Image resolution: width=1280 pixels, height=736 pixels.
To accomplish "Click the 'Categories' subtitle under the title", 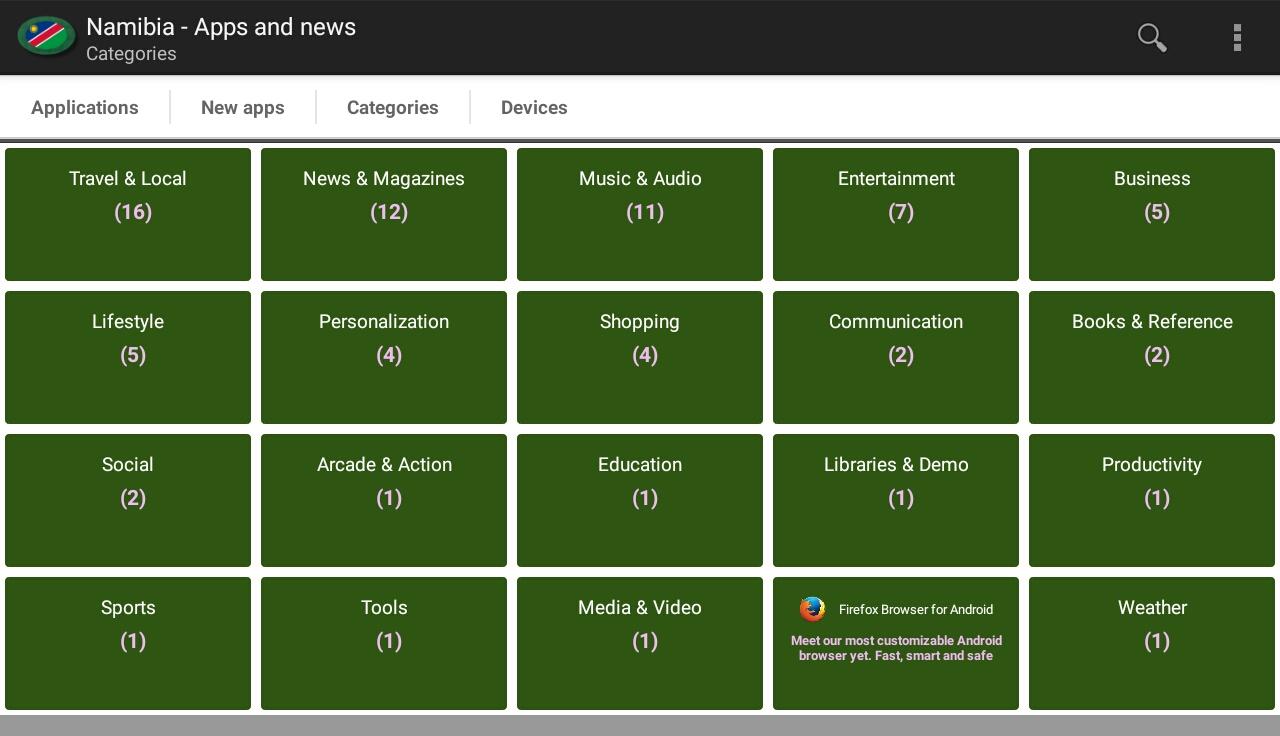I will click(x=131, y=54).
